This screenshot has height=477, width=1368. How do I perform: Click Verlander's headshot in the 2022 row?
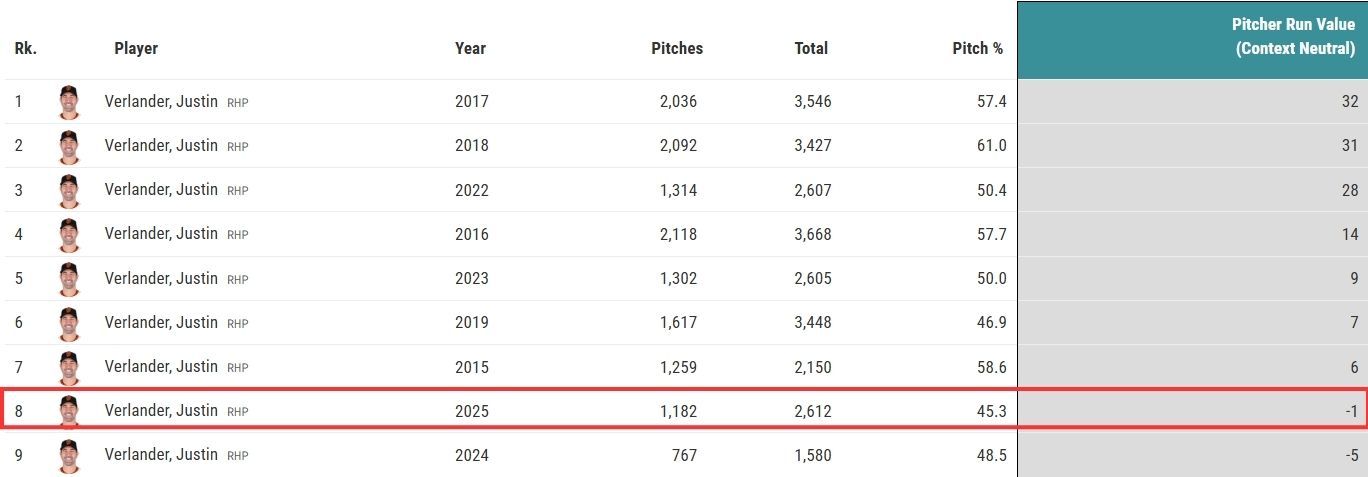68,190
